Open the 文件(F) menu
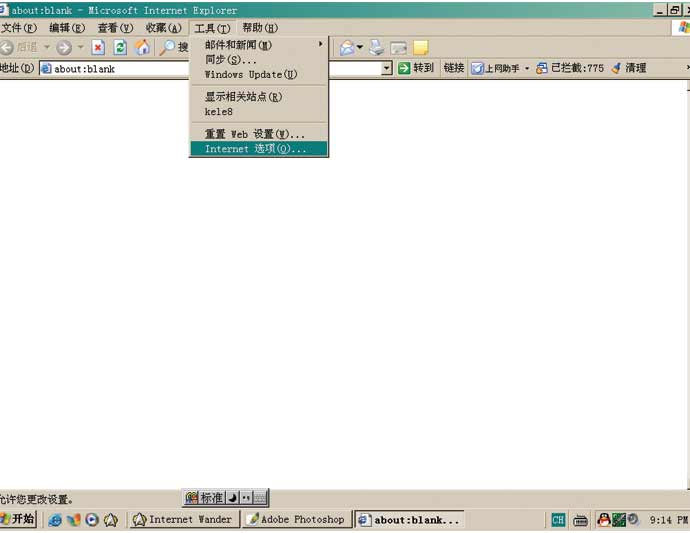 pos(18,28)
